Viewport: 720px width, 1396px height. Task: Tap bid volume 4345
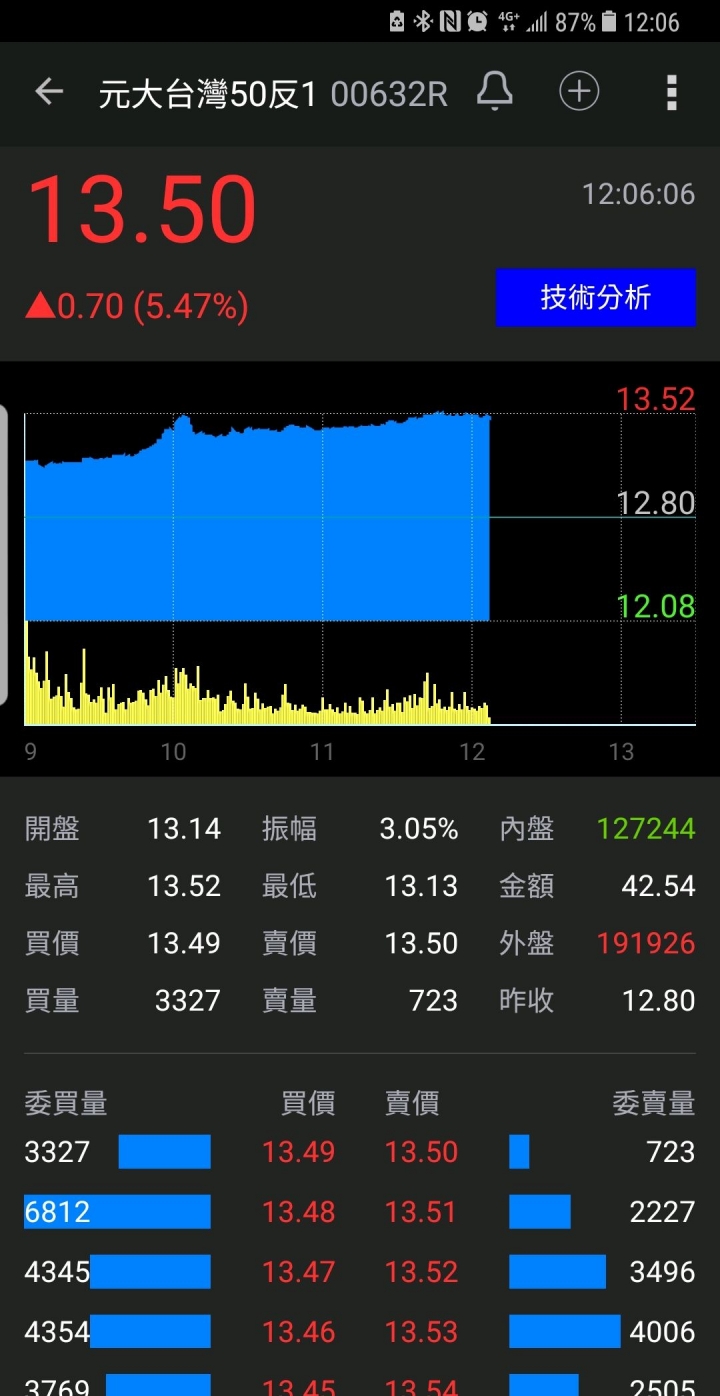click(x=58, y=1272)
